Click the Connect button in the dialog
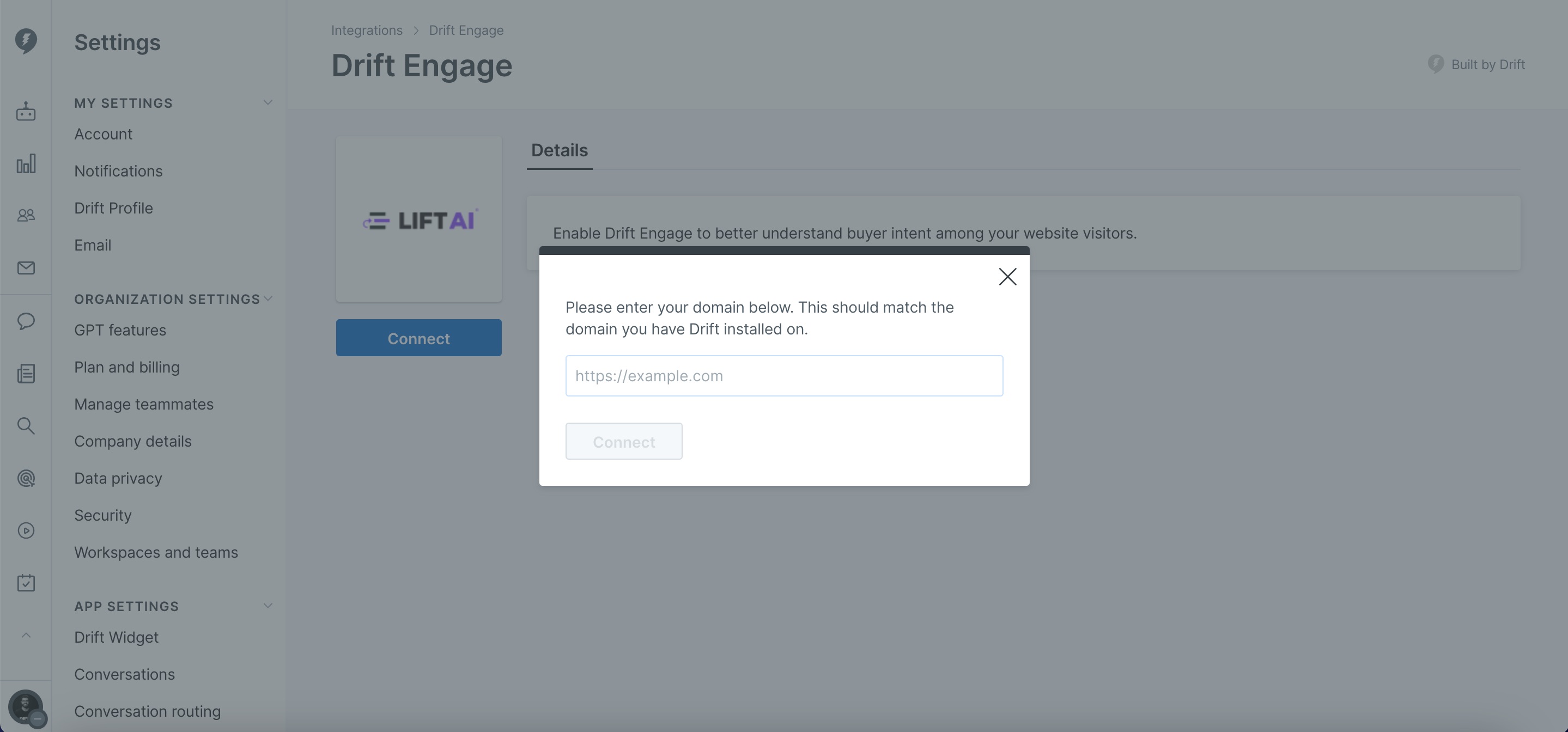Viewport: 1568px width, 732px height. point(624,441)
